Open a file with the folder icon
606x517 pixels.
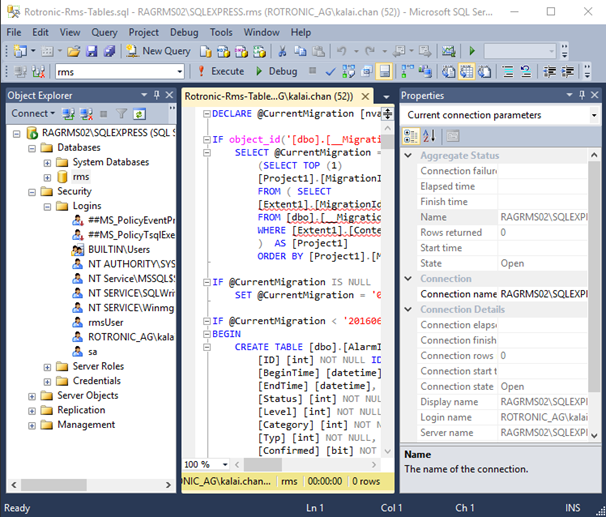click(x=73, y=51)
